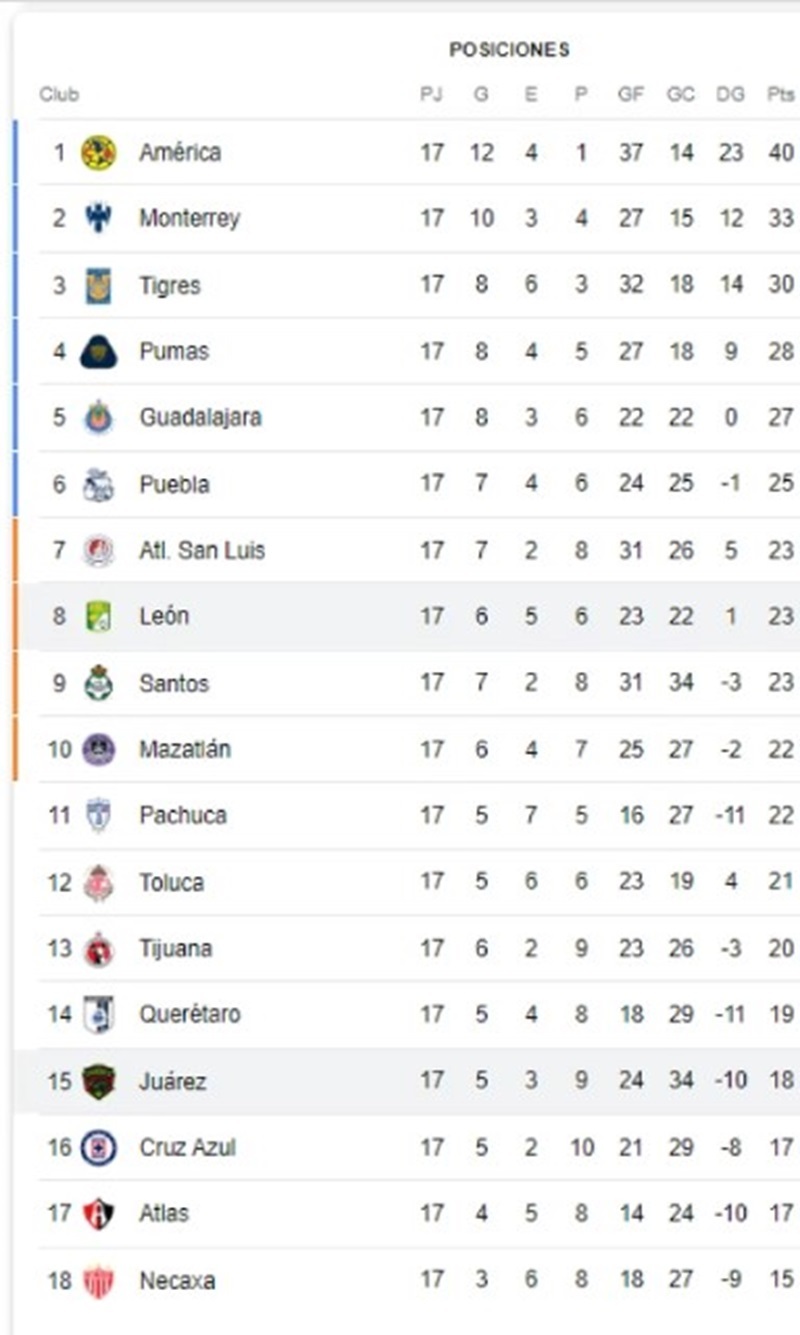
Task: Select the Juárez team logo
Action: click(x=98, y=1081)
